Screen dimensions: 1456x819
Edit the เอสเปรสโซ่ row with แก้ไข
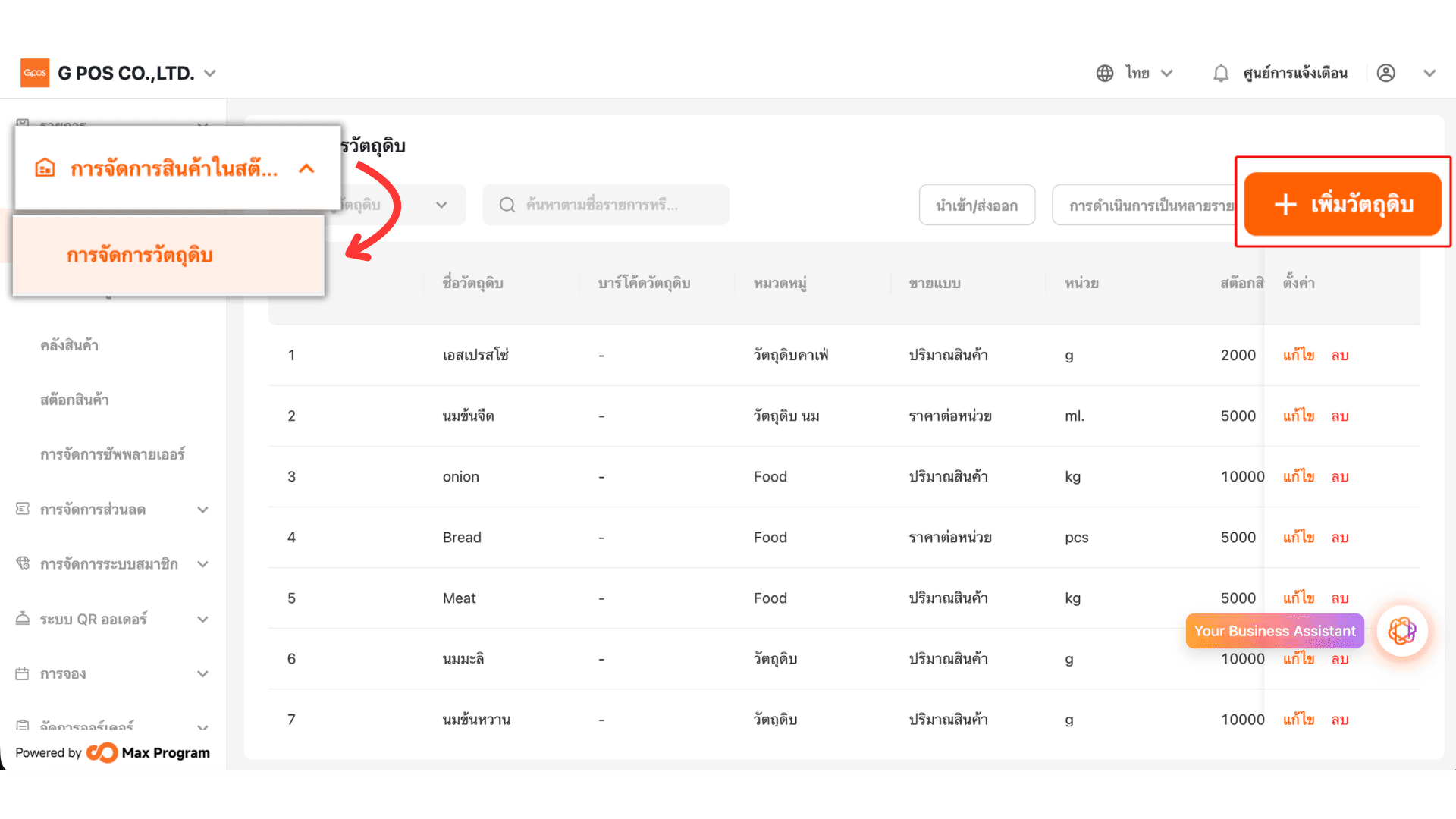coord(1298,355)
